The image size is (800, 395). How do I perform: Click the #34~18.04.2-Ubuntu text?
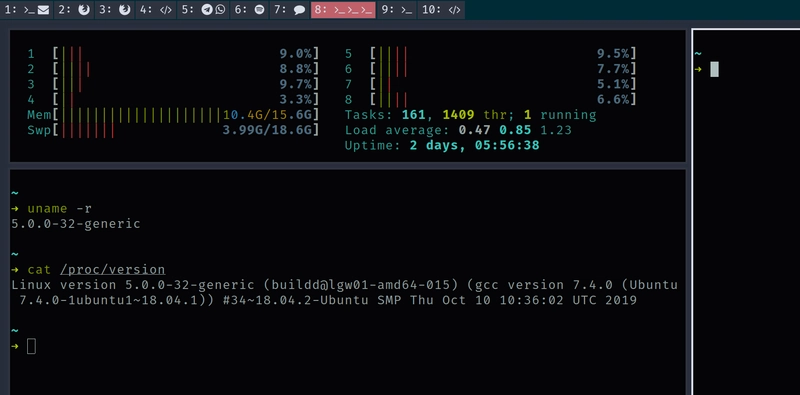296,300
